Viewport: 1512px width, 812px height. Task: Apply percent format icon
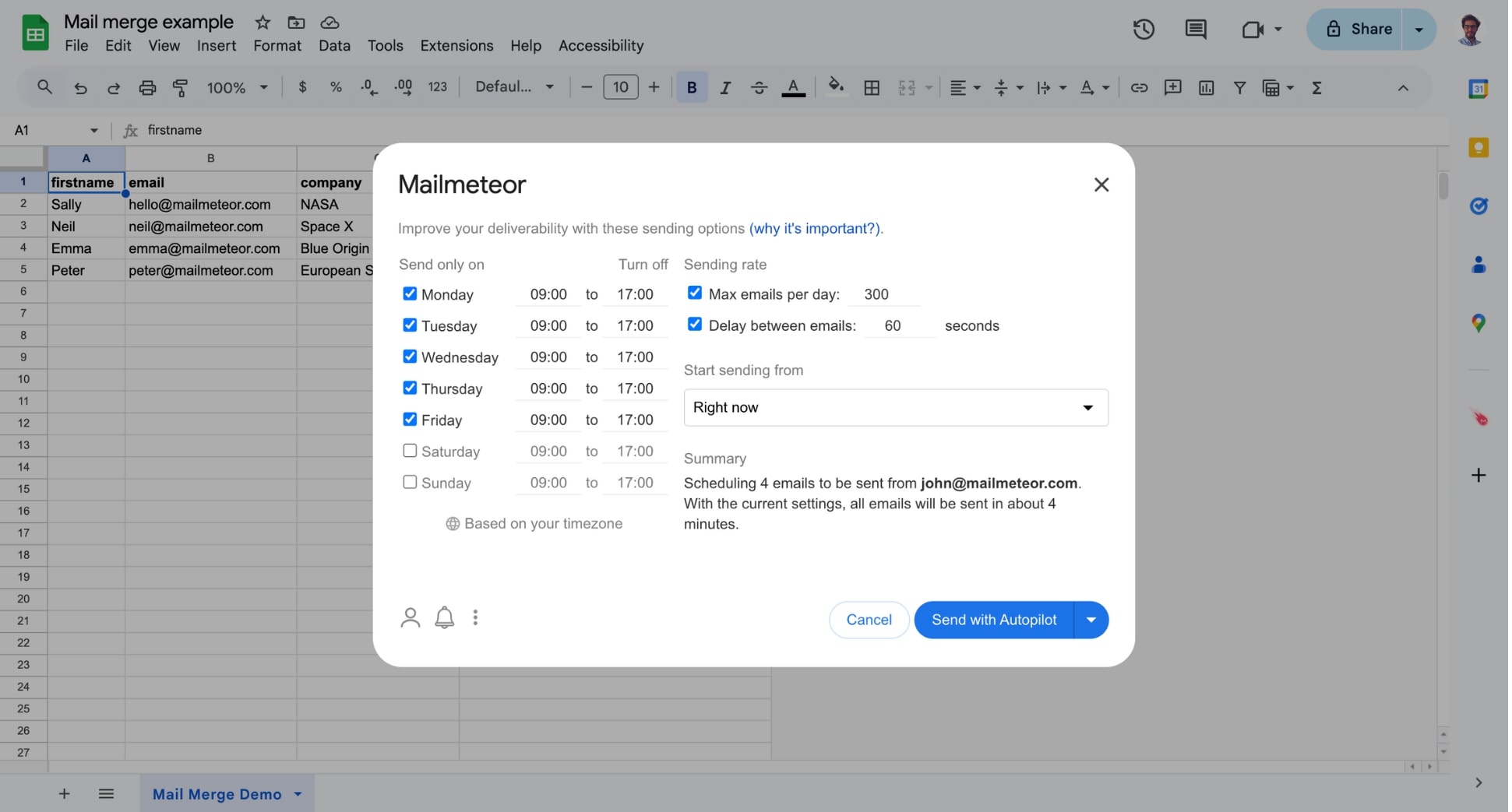click(x=336, y=87)
